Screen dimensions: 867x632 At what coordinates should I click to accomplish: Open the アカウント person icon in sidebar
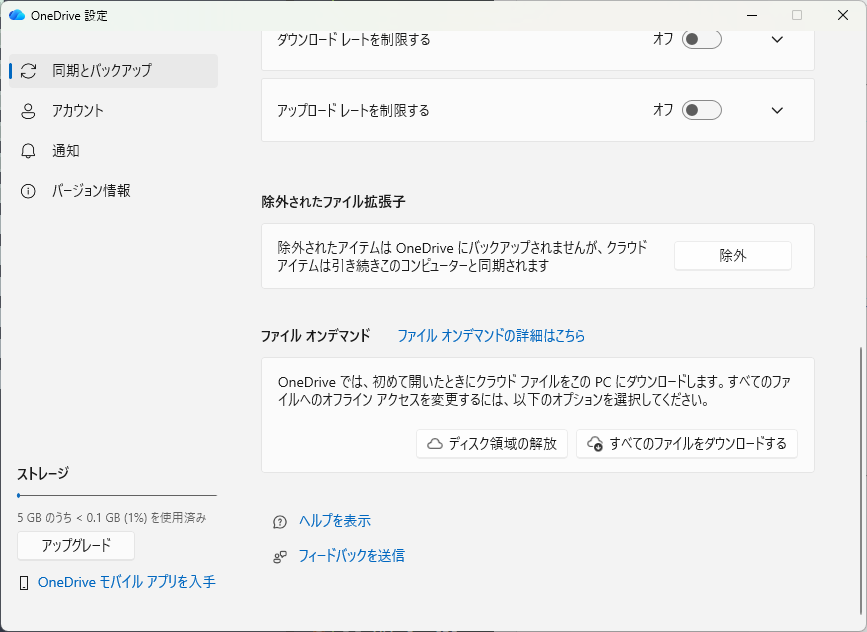(x=28, y=111)
